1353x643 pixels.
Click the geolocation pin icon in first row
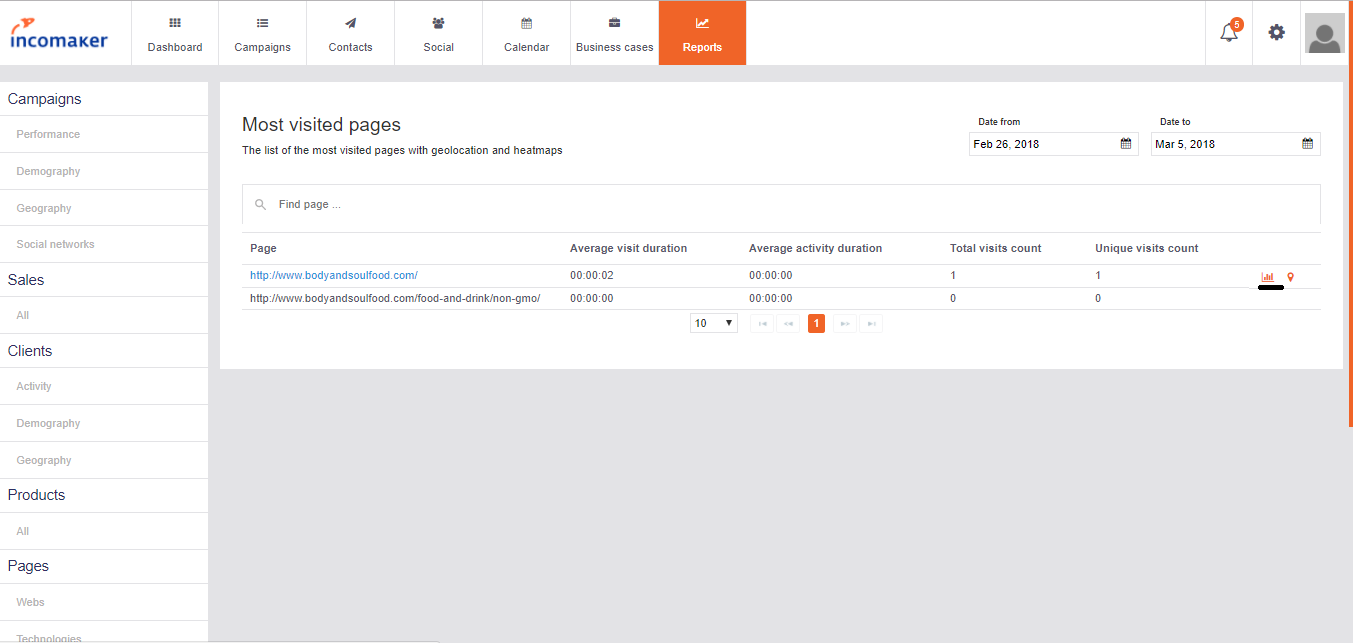(1290, 277)
